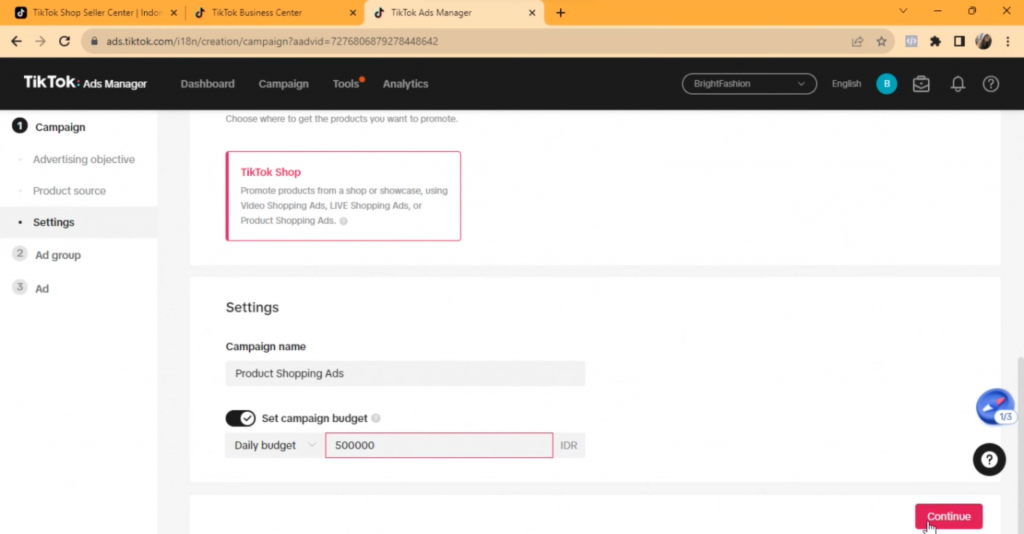Select the TikTok Shop product source card
The image size is (1024, 534).
[344, 196]
